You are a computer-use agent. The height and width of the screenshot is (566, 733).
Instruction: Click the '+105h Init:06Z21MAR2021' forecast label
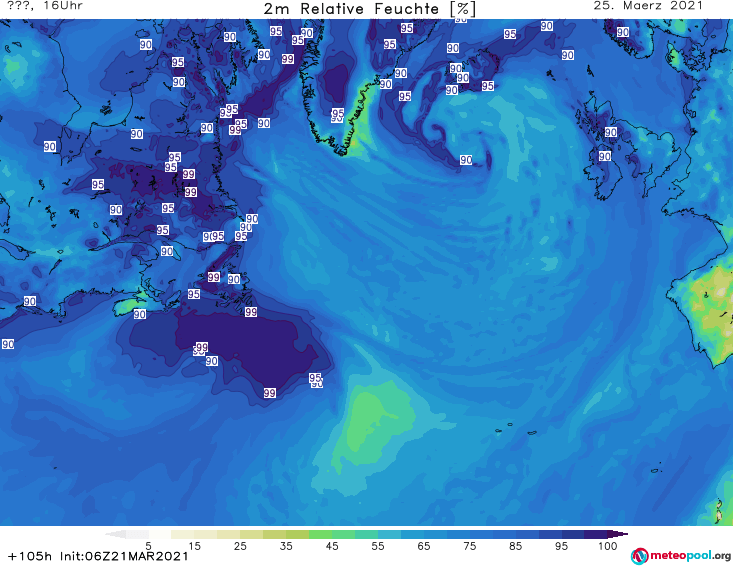coord(98,556)
